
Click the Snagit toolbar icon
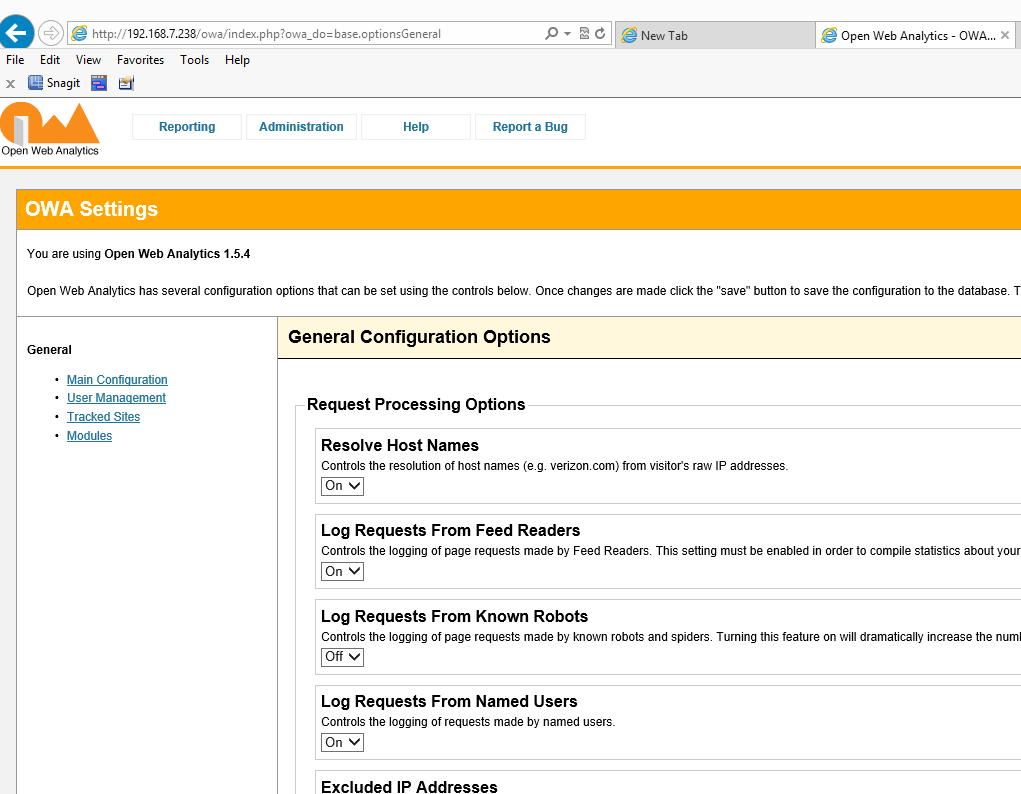tap(54, 83)
